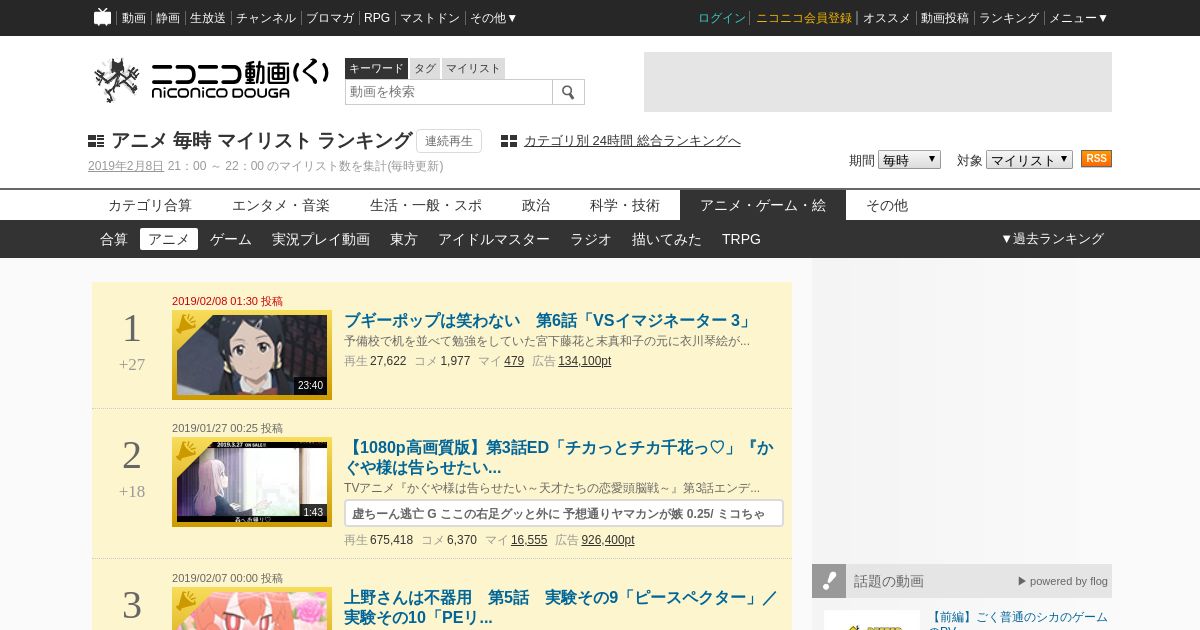The width and height of the screenshot is (1200, 630).
Task: Click the 連続再生 button
Action: (449, 141)
